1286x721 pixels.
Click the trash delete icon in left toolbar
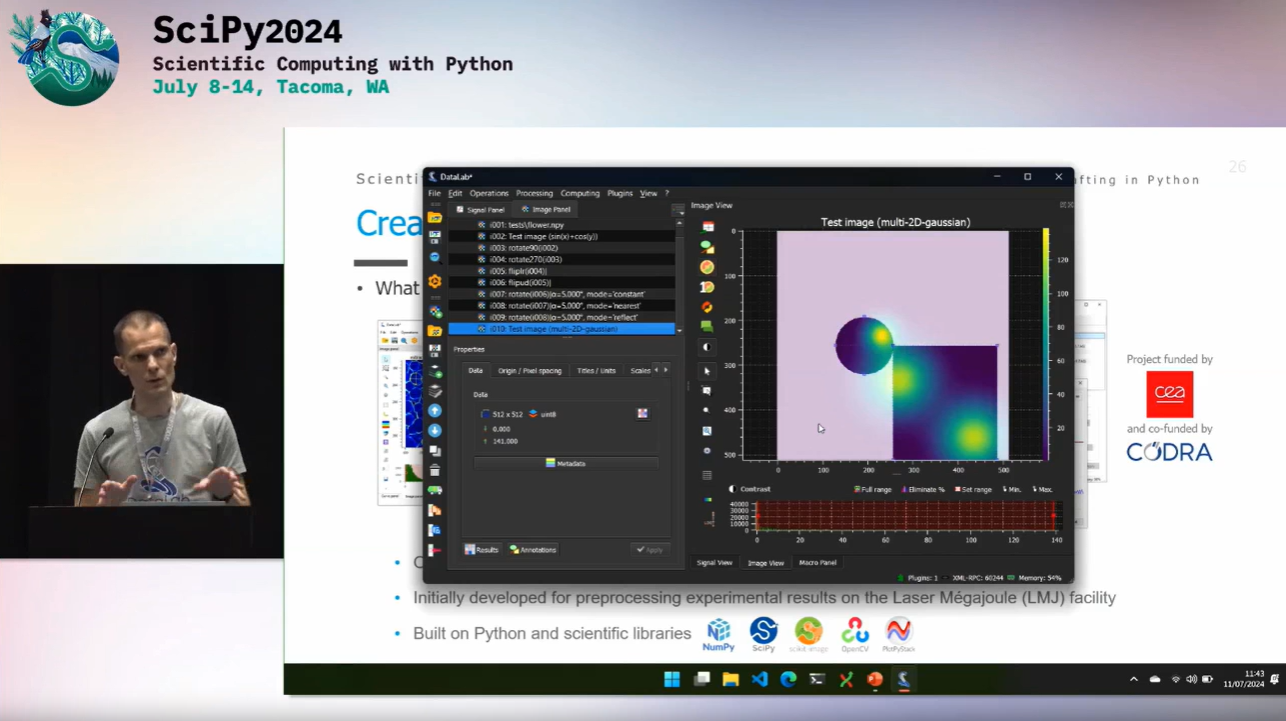[435, 470]
